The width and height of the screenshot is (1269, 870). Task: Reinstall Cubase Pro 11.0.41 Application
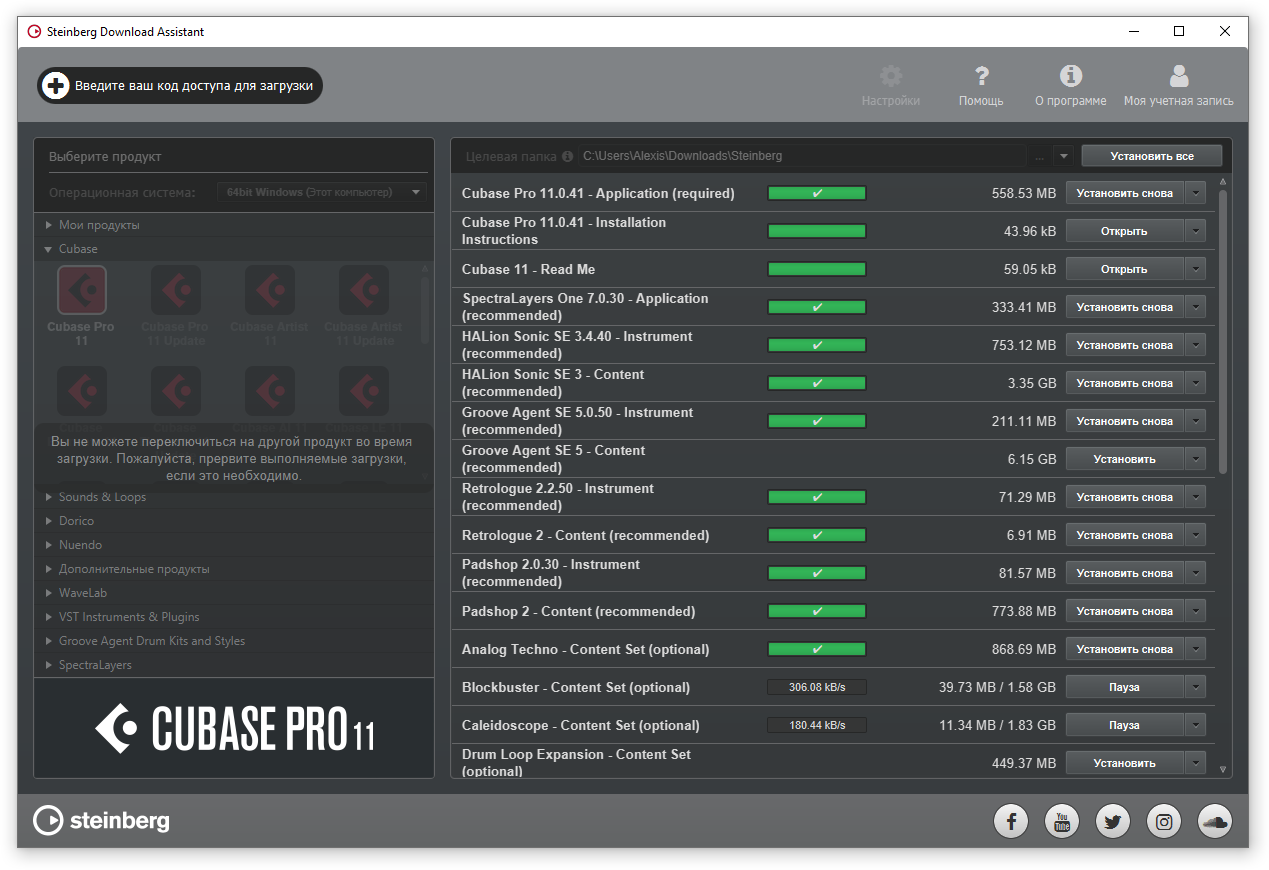[1125, 193]
